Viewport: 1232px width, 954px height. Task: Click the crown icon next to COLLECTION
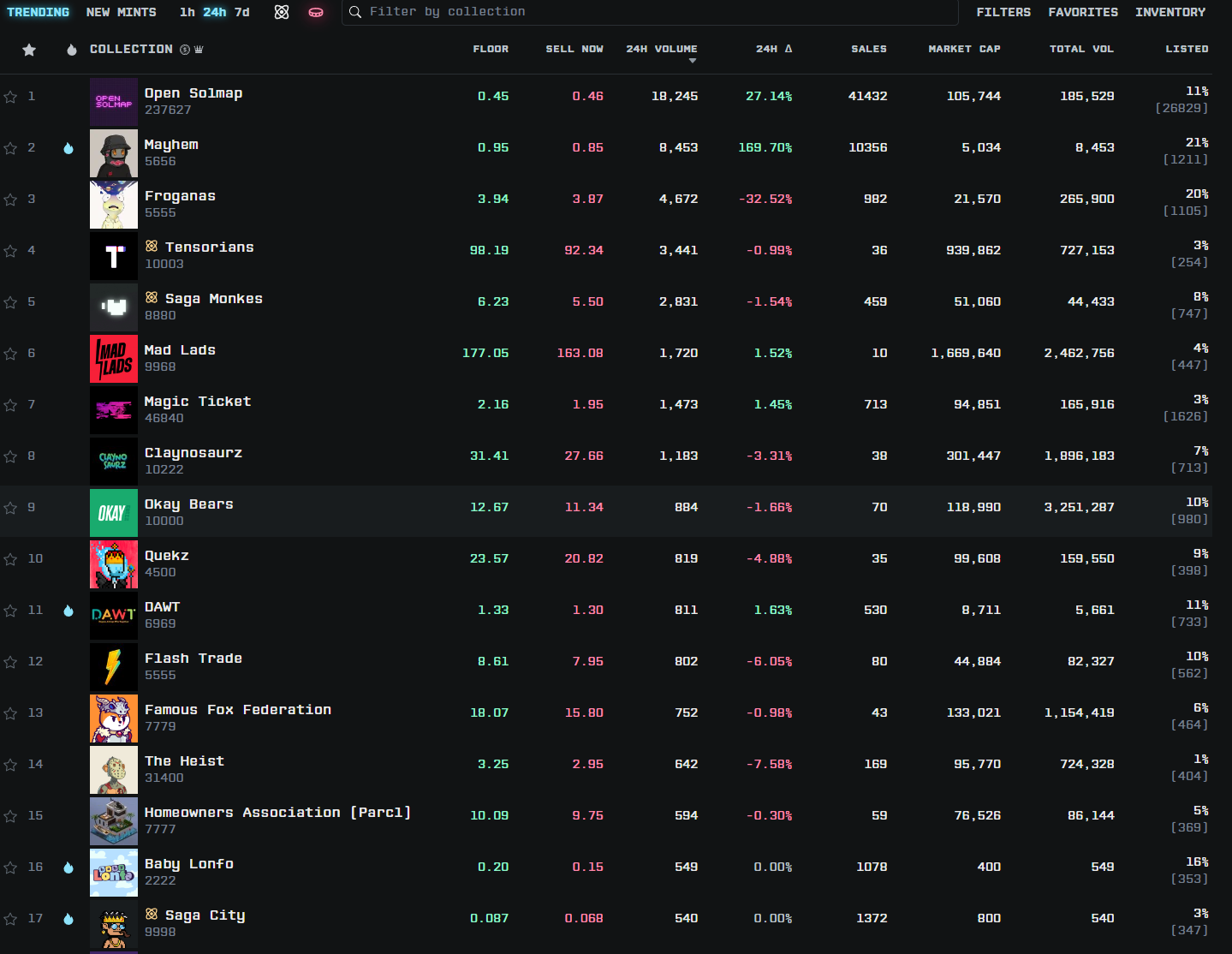pos(199,50)
